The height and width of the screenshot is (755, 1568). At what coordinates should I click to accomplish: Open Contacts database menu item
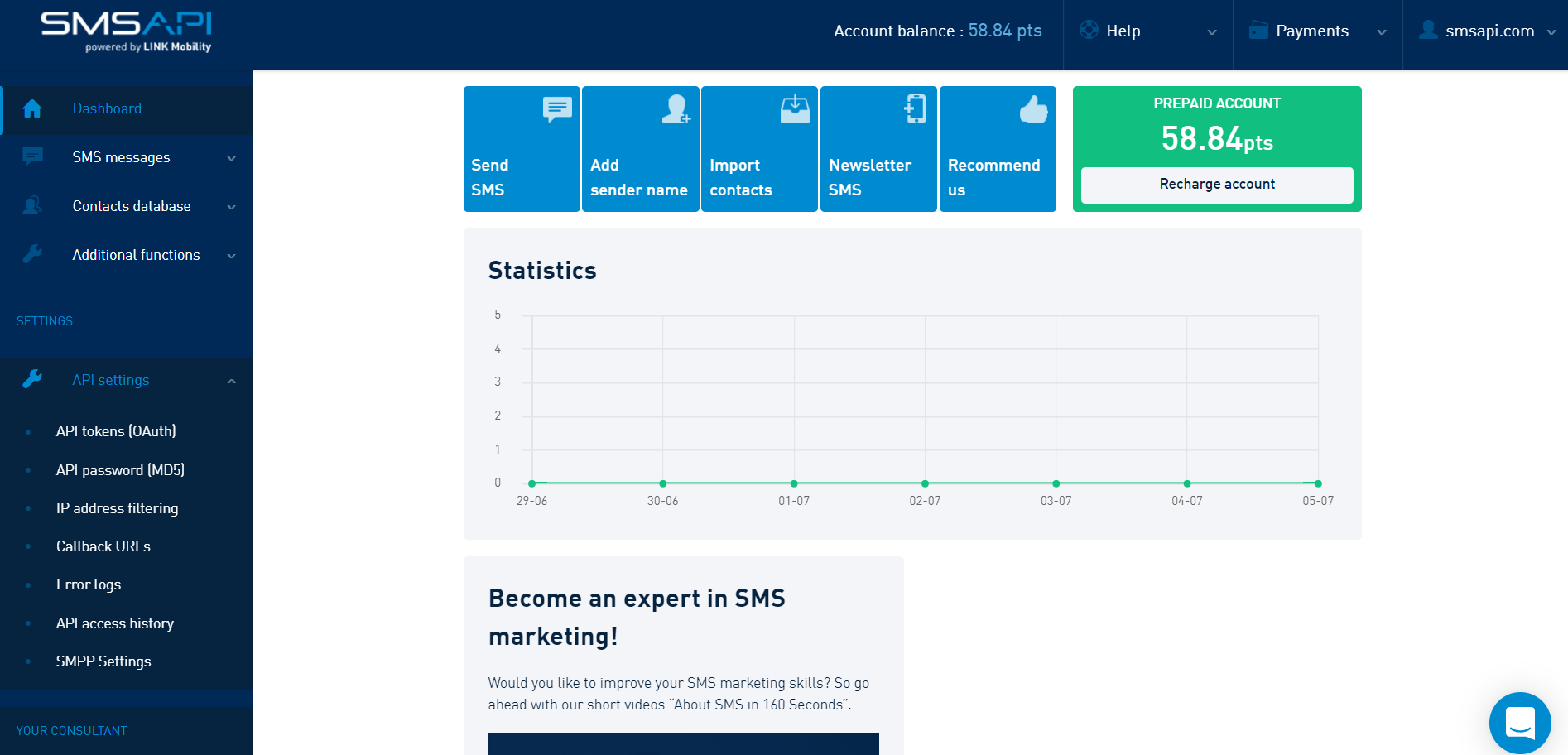(126, 206)
